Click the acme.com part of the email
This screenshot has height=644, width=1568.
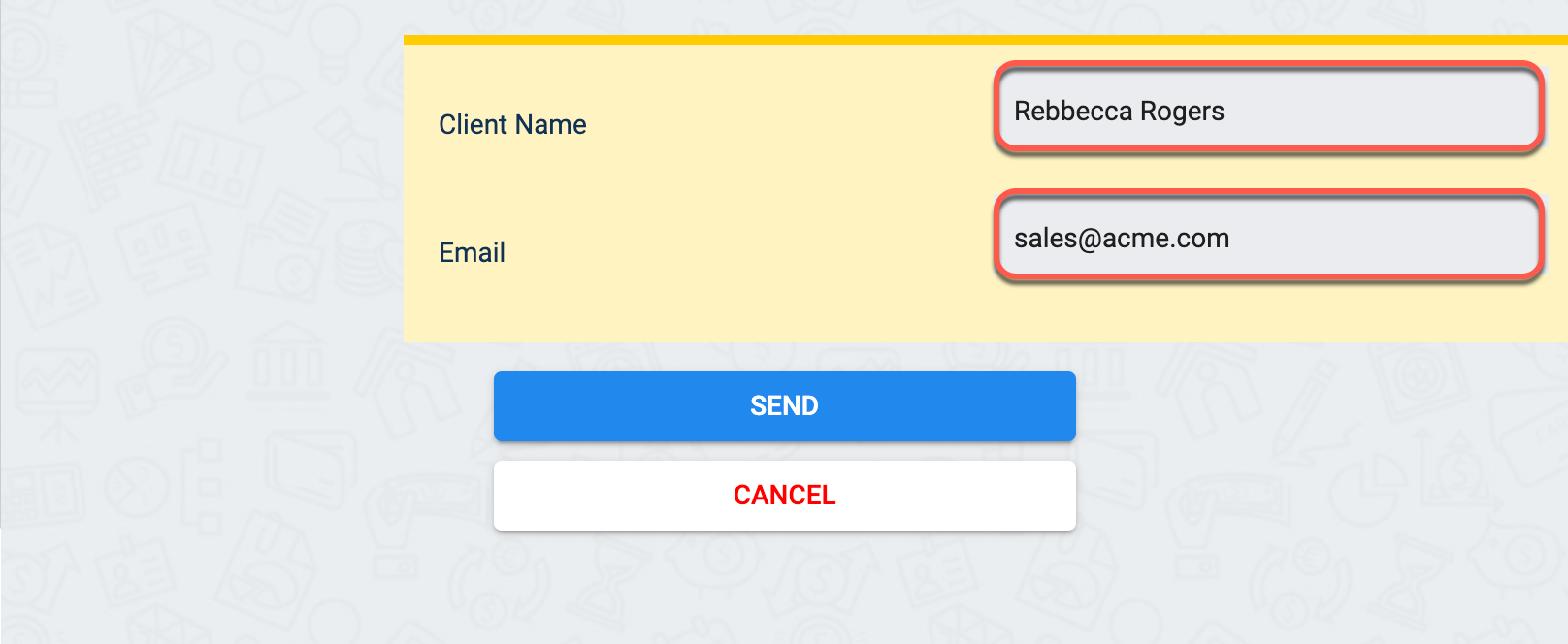[1165, 239]
